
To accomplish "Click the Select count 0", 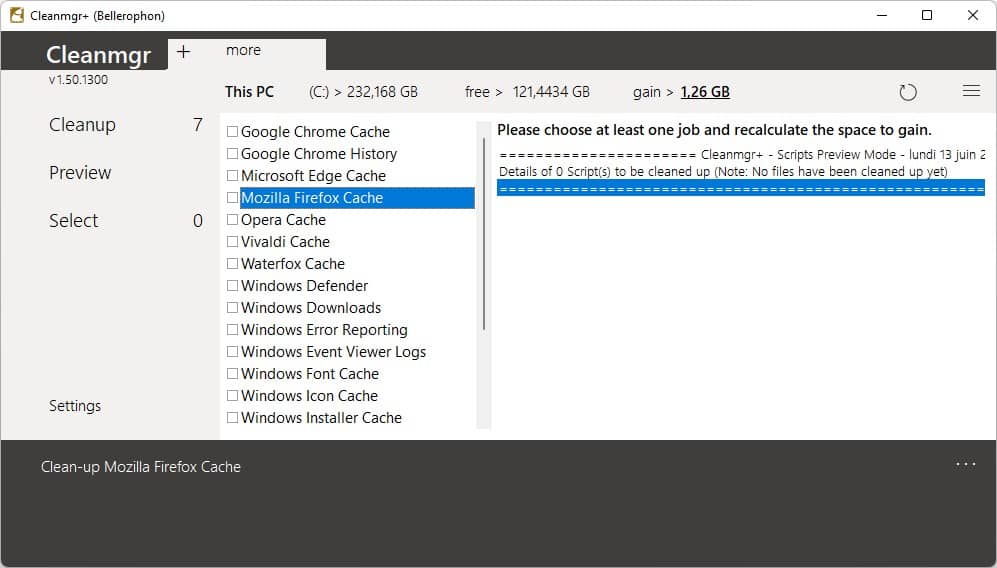I will (x=198, y=221).
